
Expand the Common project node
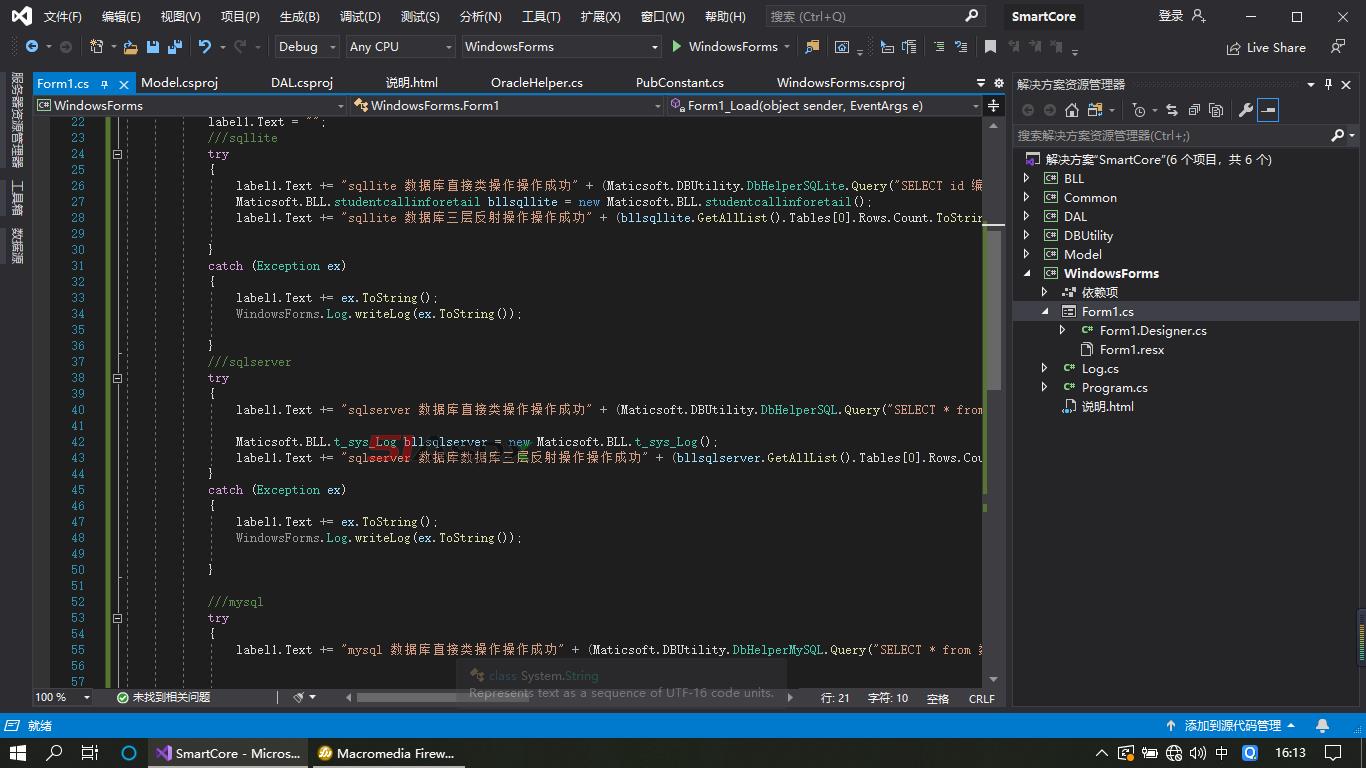pos(1027,197)
